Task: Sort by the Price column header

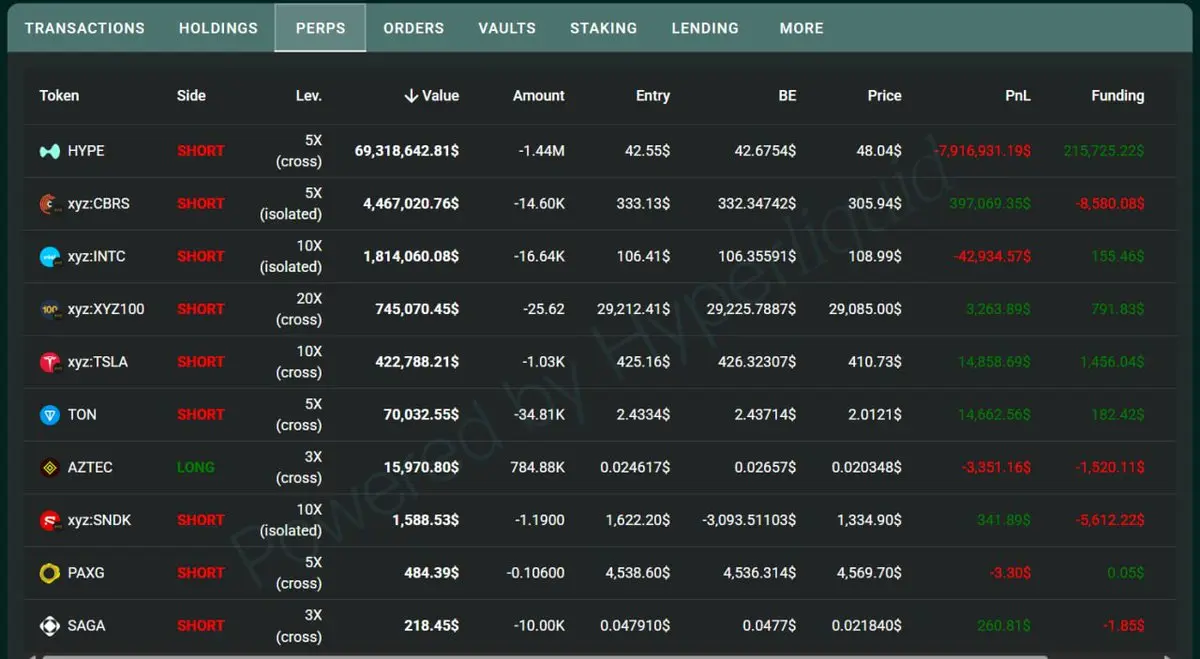Action: 885,96
